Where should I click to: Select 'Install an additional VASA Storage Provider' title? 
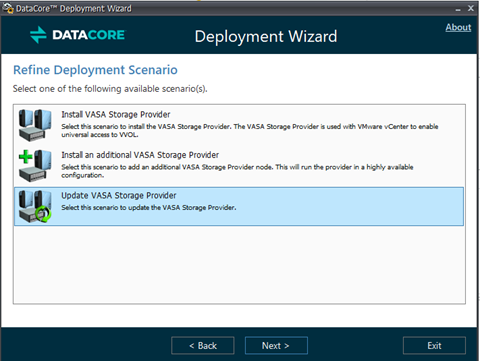[140, 155]
